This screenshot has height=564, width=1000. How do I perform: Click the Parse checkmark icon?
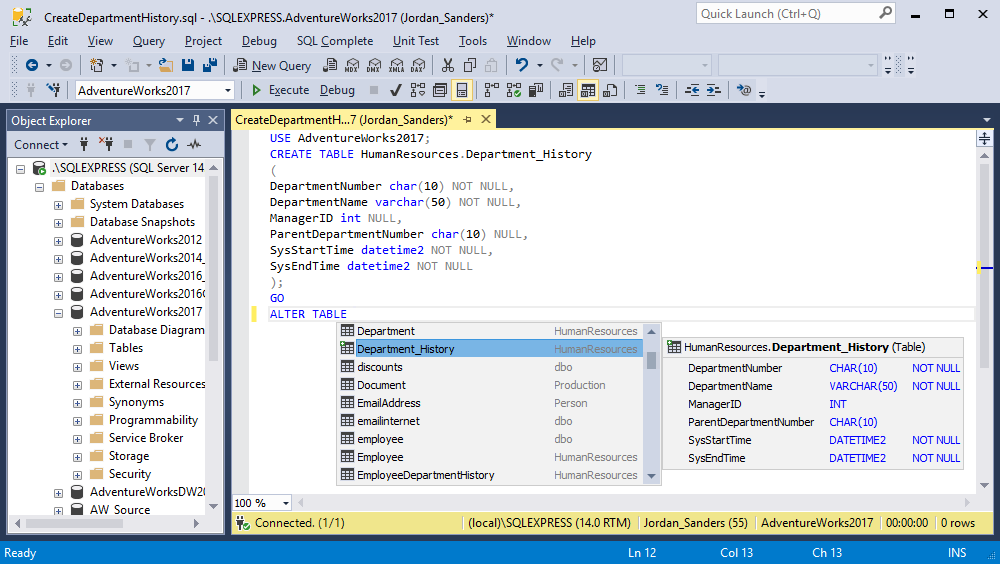point(395,90)
